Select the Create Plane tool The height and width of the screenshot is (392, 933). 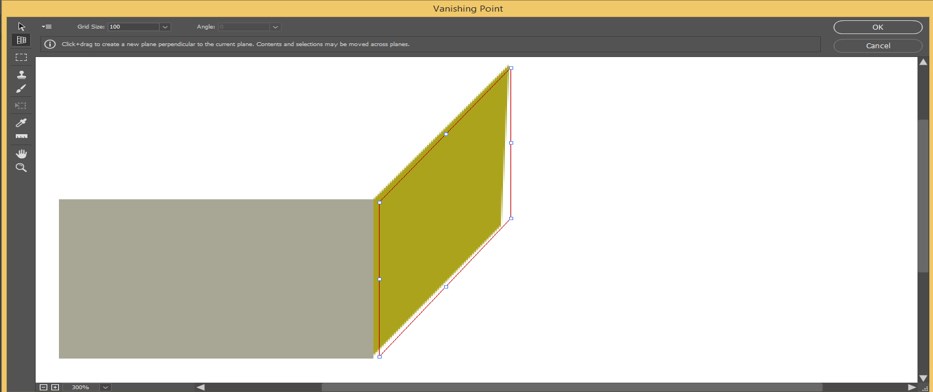pyautogui.click(x=21, y=40)
